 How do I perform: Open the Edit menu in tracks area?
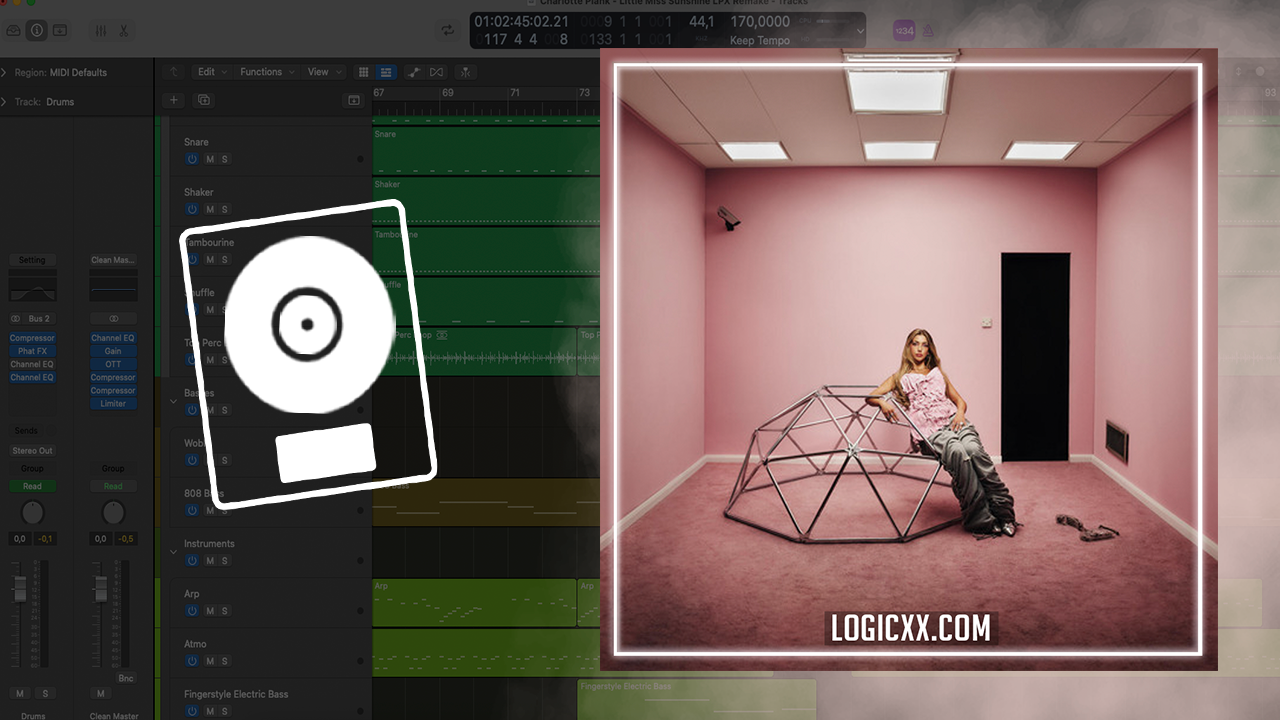211,72
